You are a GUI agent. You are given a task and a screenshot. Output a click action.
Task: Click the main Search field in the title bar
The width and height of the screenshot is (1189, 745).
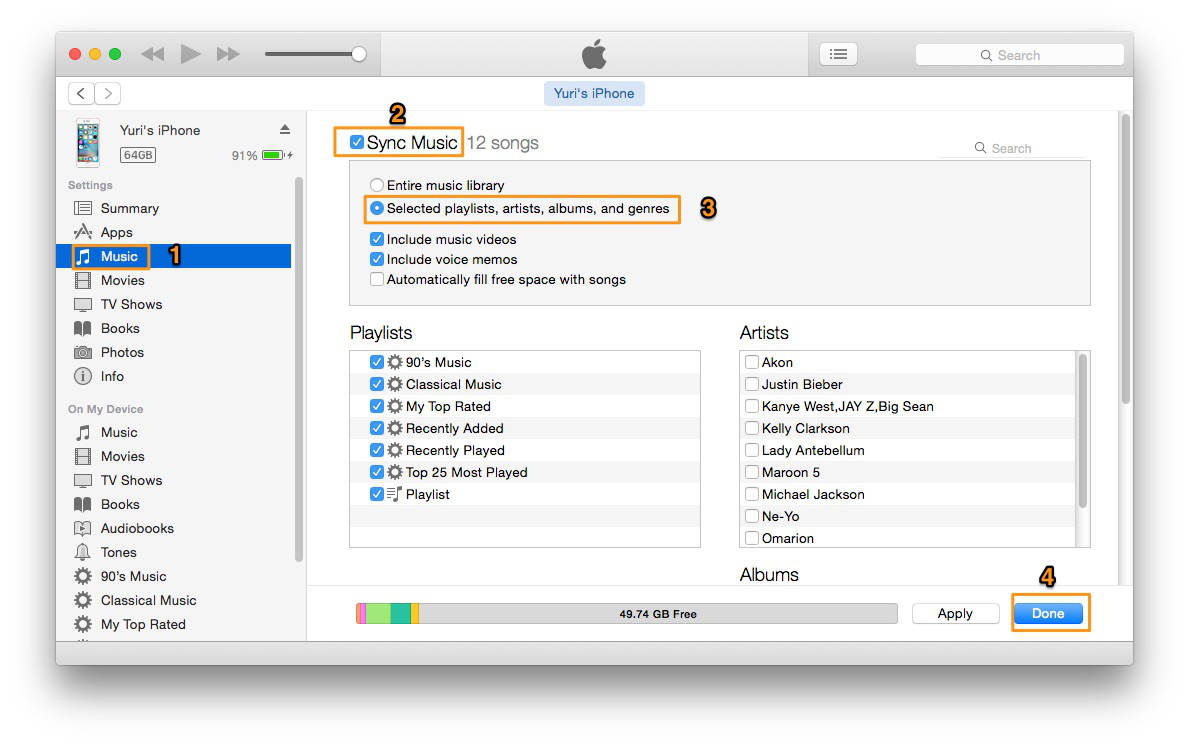[x=1019, y=55]
